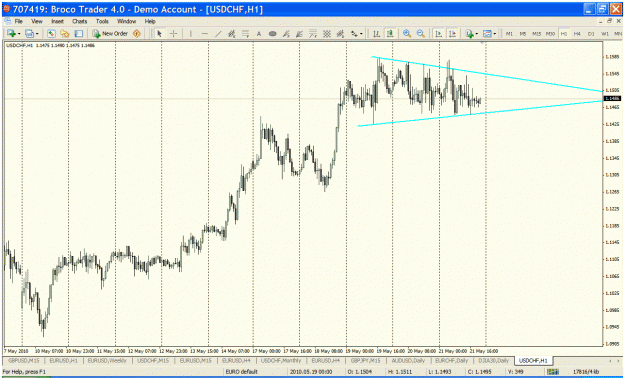Toggle chart auto scroll
Viewport: 625px width, 378px height.
tap(438, 33)
